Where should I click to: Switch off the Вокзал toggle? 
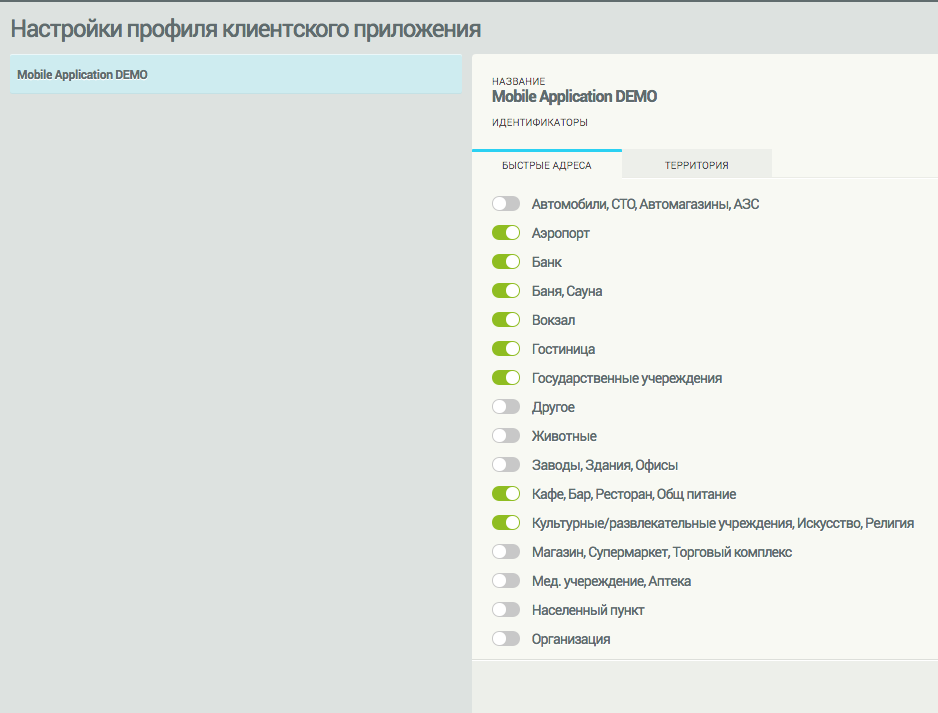(506, 320)
